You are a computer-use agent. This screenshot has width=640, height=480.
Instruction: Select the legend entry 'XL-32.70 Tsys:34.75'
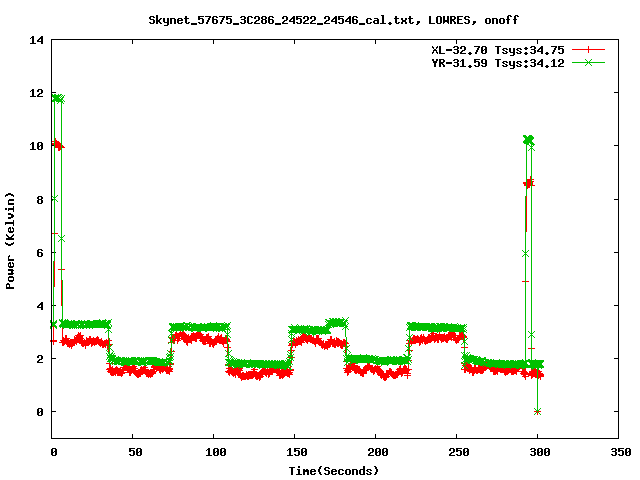498,50
